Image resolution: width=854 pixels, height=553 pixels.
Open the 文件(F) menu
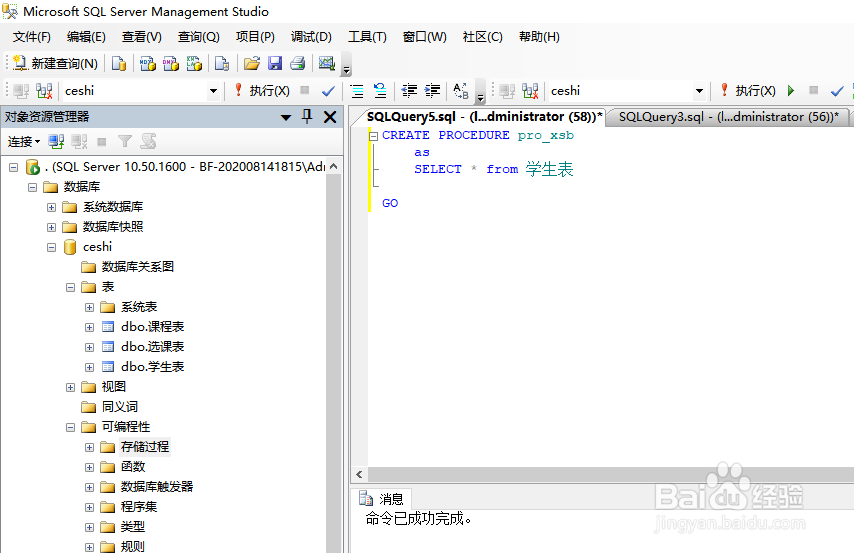[x=32, y=37]
